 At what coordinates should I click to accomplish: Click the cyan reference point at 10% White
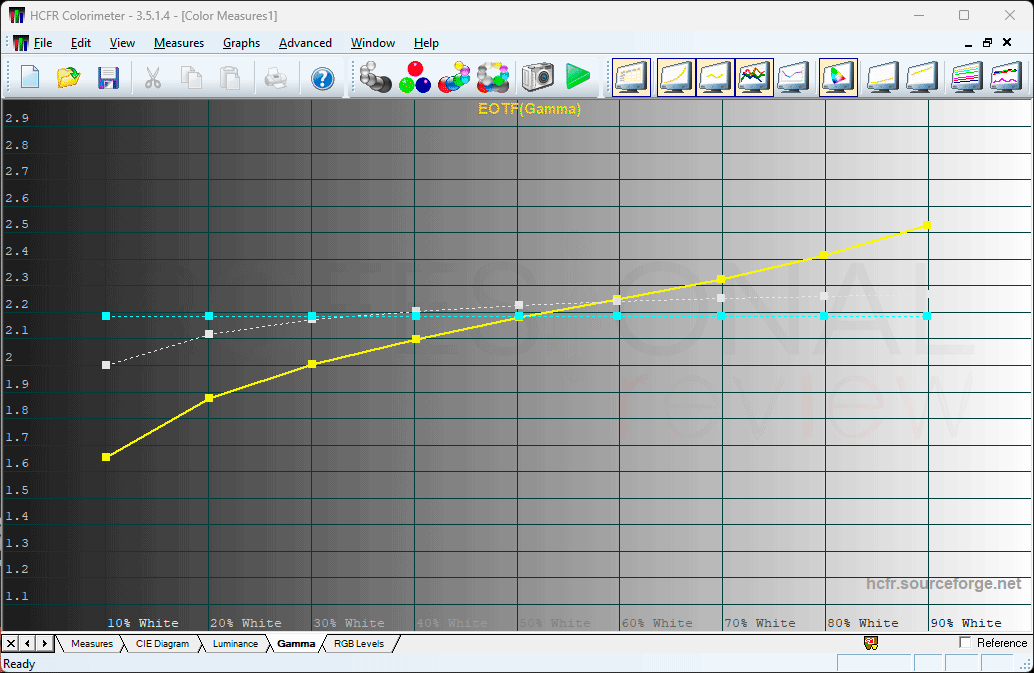click(x=106, y=316)
